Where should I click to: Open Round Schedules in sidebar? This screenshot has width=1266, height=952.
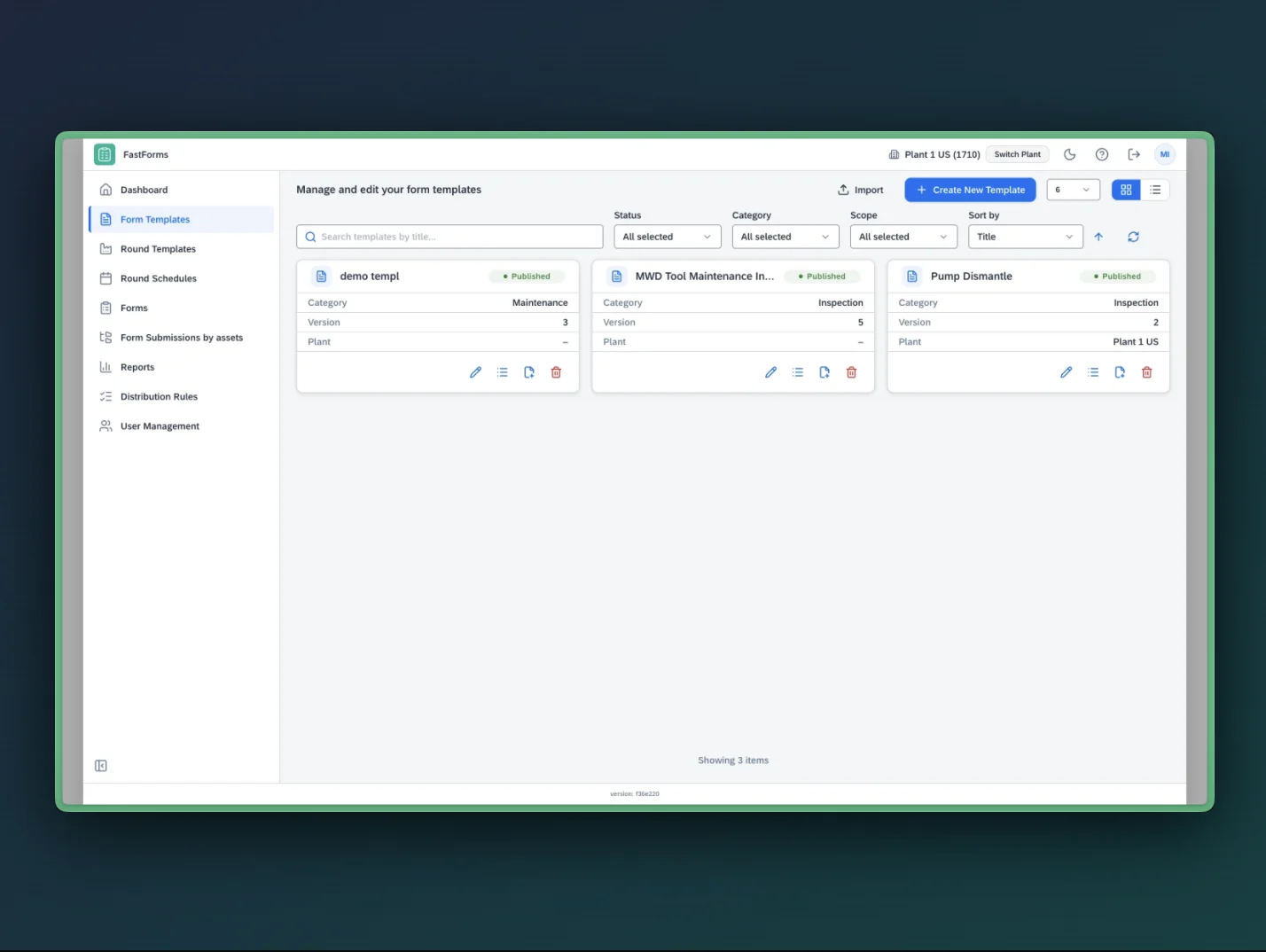[181, 278]
